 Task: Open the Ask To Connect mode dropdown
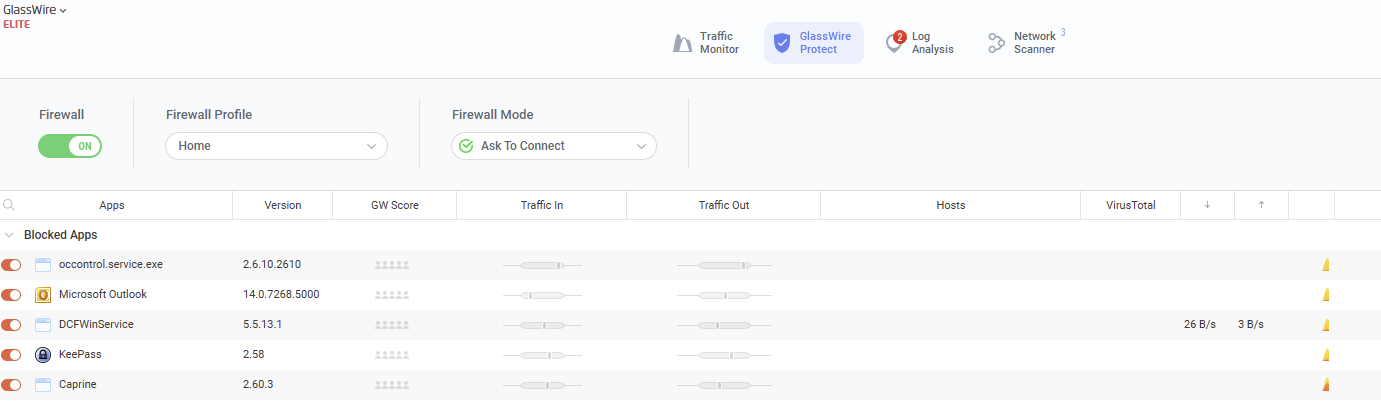[x=554, y=146]
